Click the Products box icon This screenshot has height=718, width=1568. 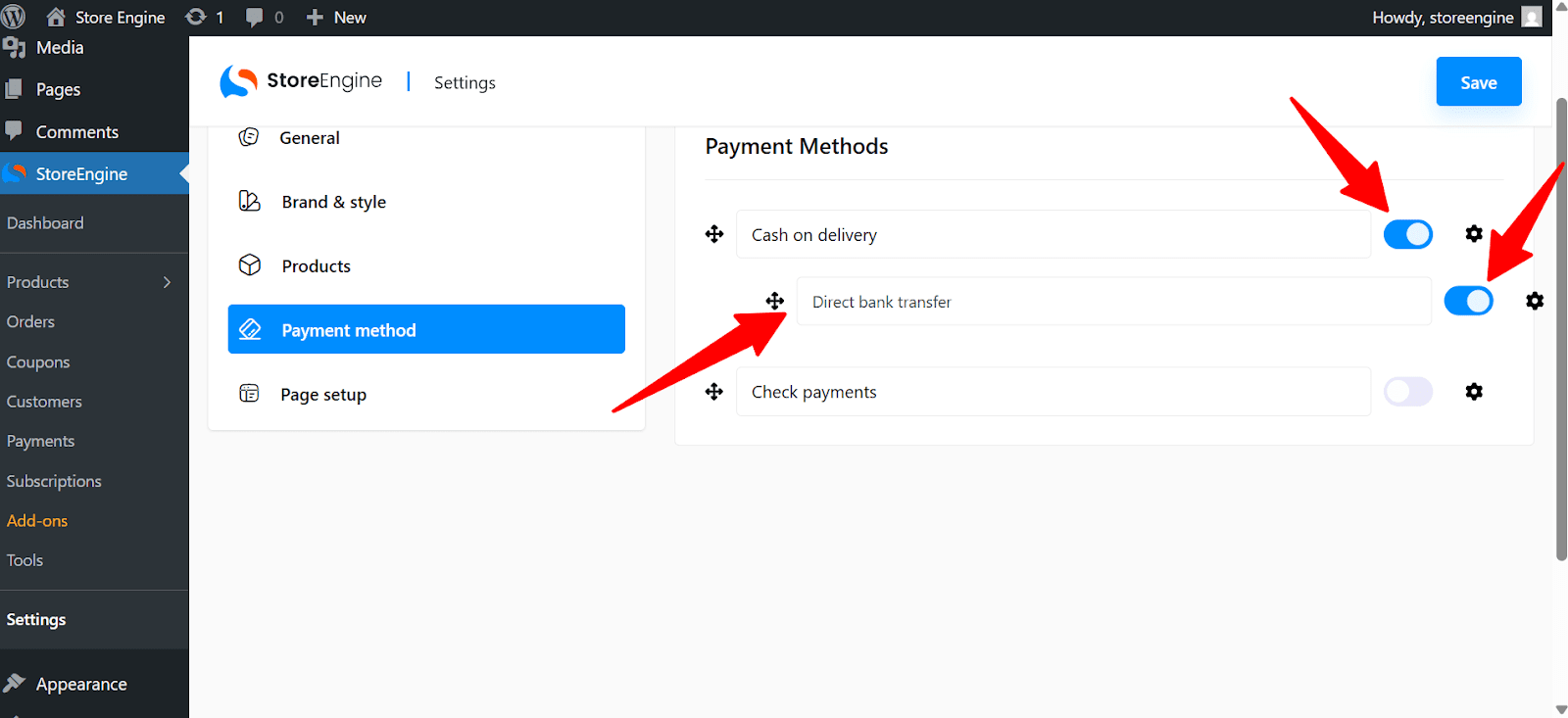tap(250, 265)
